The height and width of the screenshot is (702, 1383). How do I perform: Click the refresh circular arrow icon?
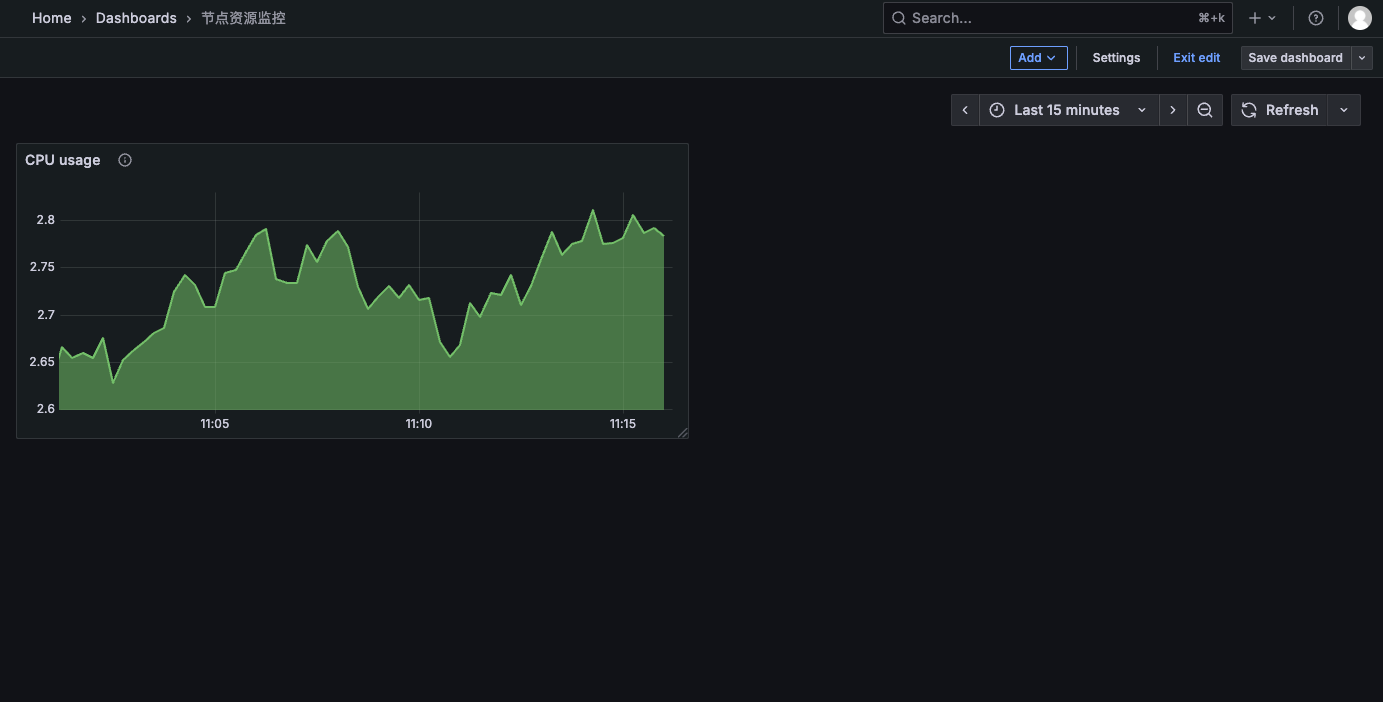(x=1248, y=110)
